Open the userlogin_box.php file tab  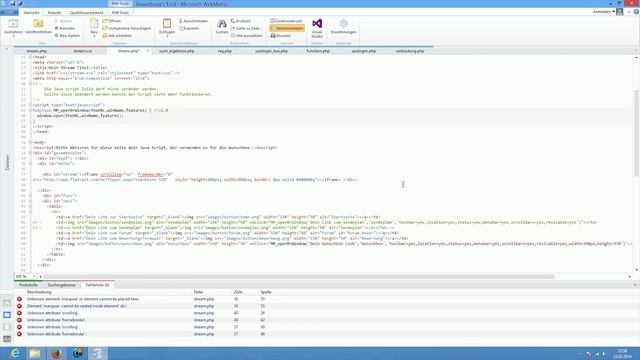(271, 51)
